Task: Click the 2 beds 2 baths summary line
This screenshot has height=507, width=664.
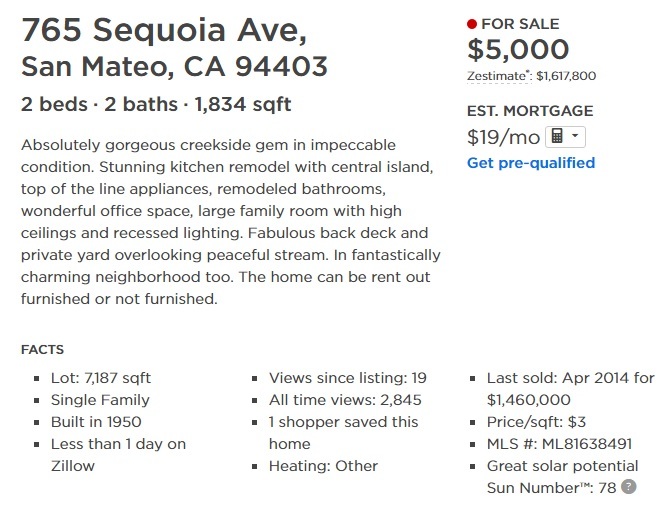Action: click(156, 104)
